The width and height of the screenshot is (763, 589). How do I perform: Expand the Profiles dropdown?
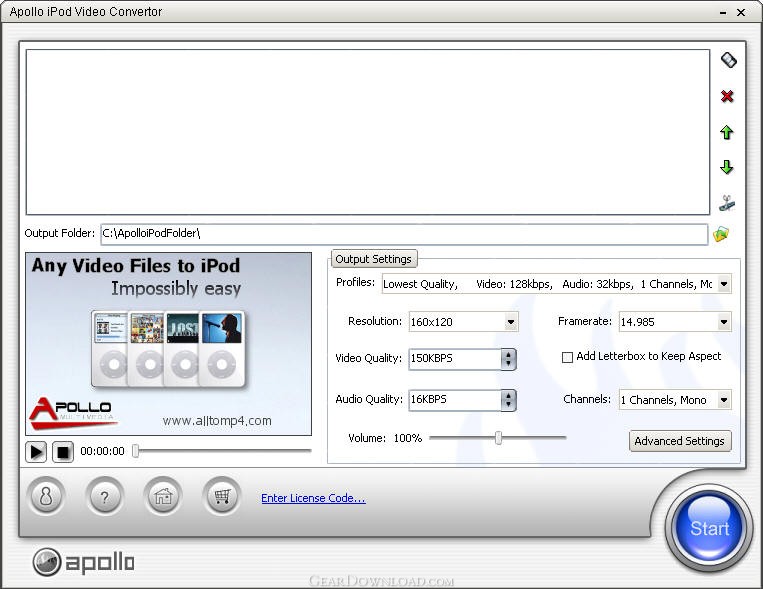pos(724,284)
